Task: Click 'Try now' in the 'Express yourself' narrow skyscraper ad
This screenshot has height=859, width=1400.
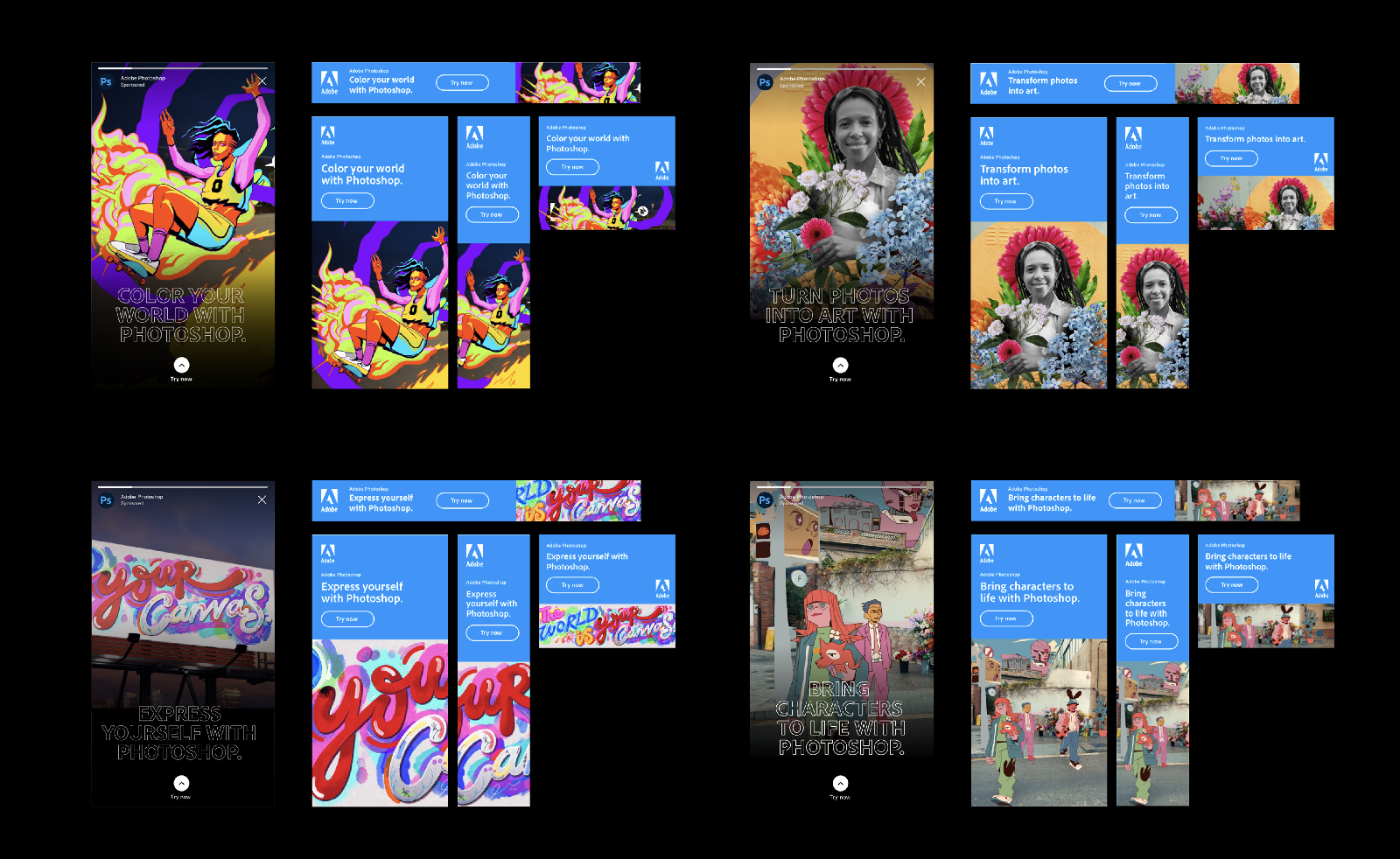Action: (492, 632)
